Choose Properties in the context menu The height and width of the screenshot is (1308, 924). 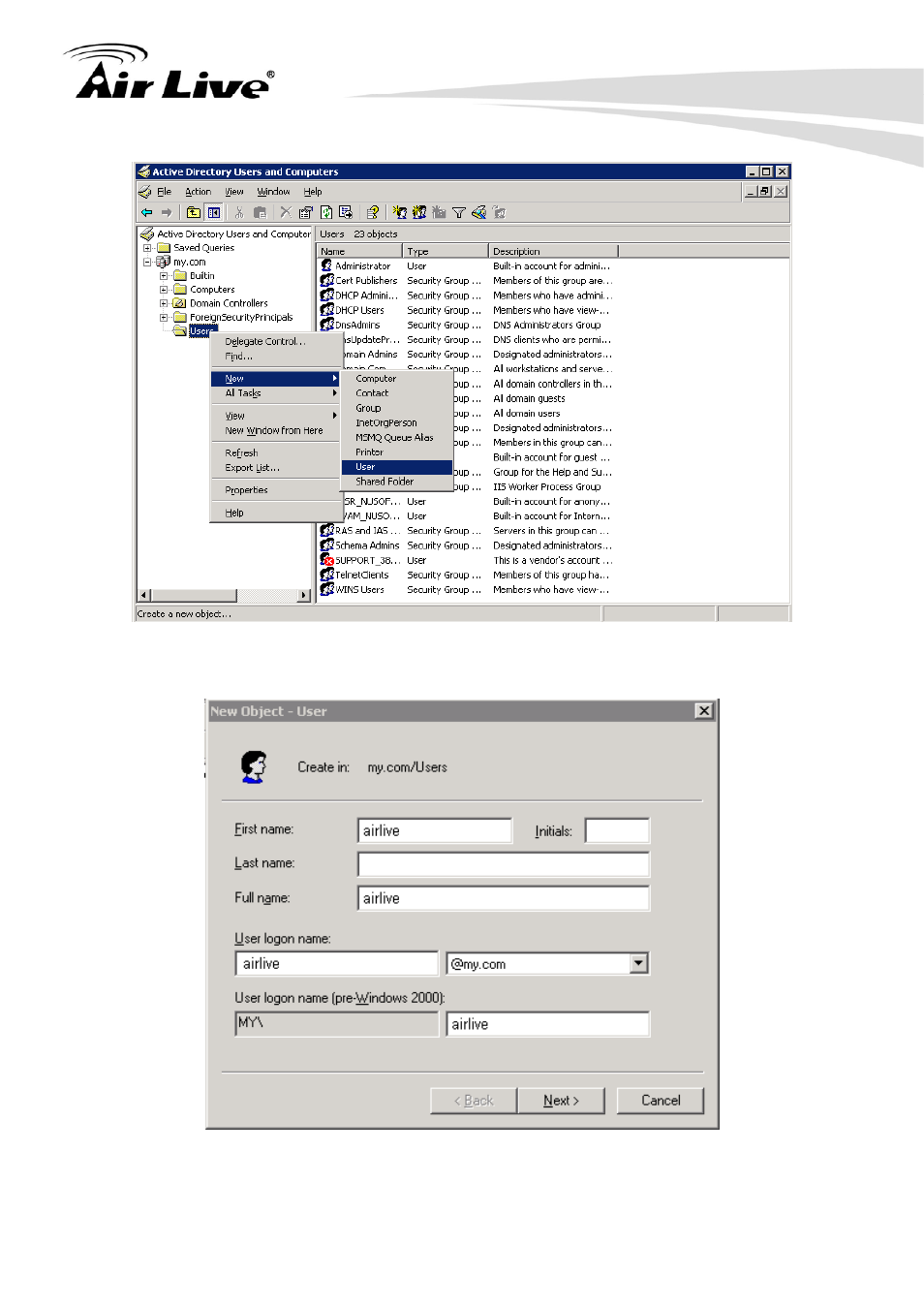[275, 490]
